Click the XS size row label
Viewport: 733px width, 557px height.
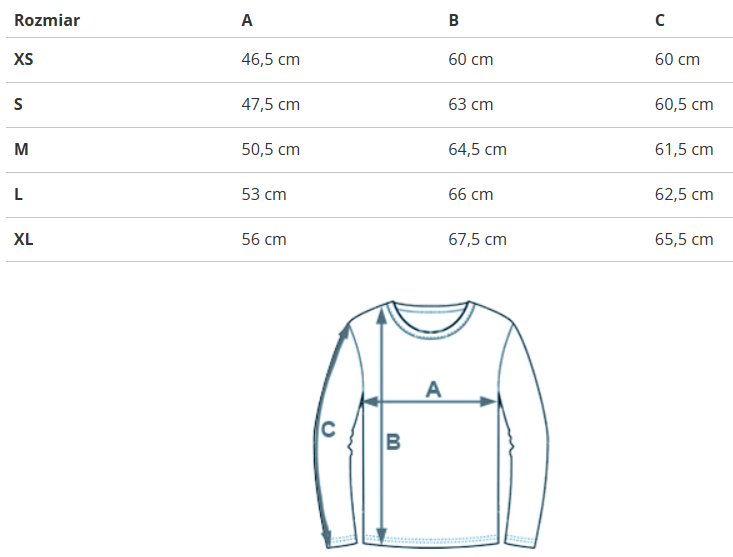click(24, 59)
